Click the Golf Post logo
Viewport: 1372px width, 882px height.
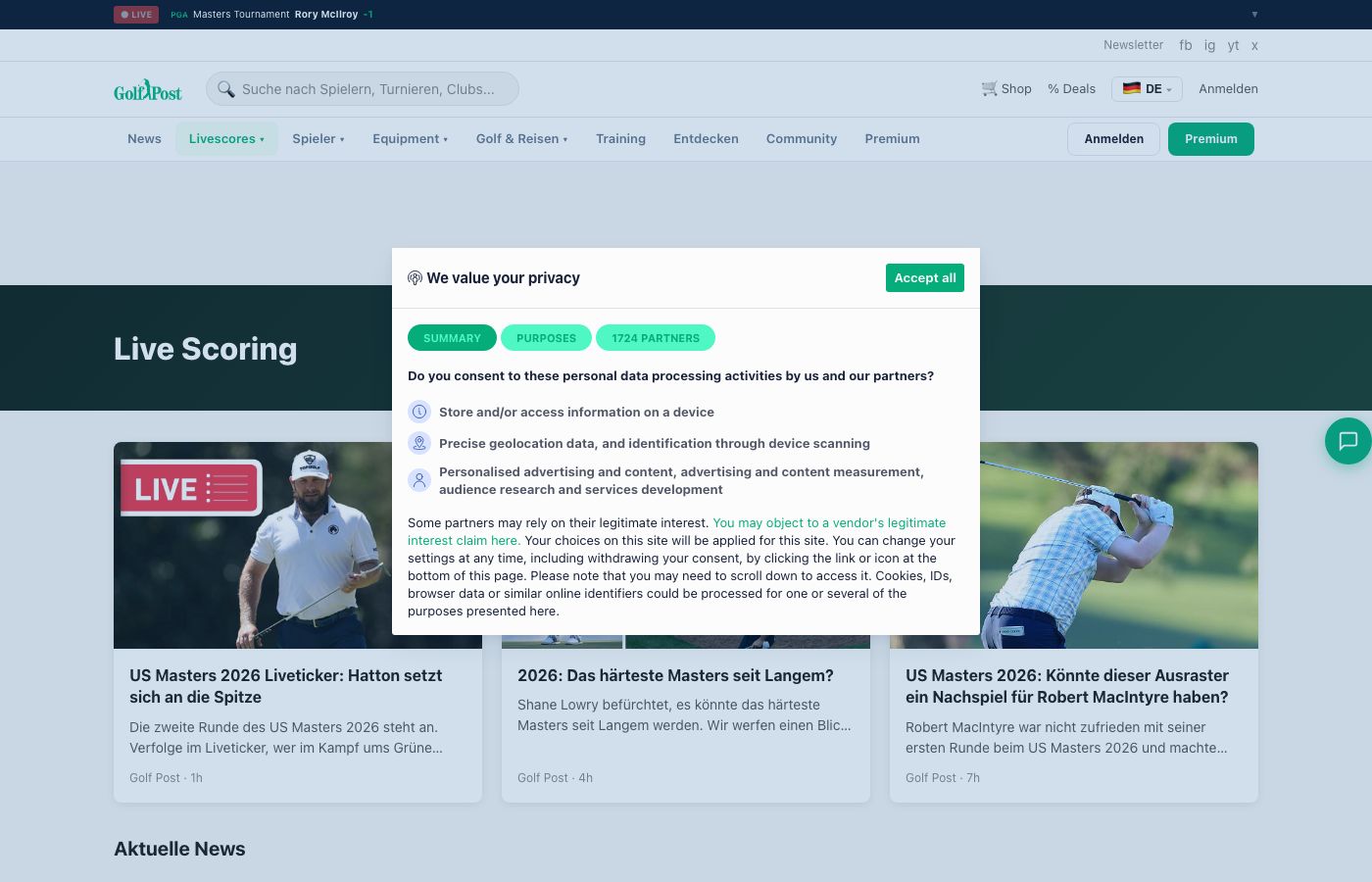[x=148, y=90]
